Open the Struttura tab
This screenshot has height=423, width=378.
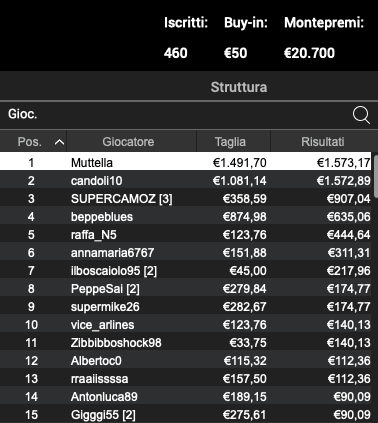tap(239, 87)
